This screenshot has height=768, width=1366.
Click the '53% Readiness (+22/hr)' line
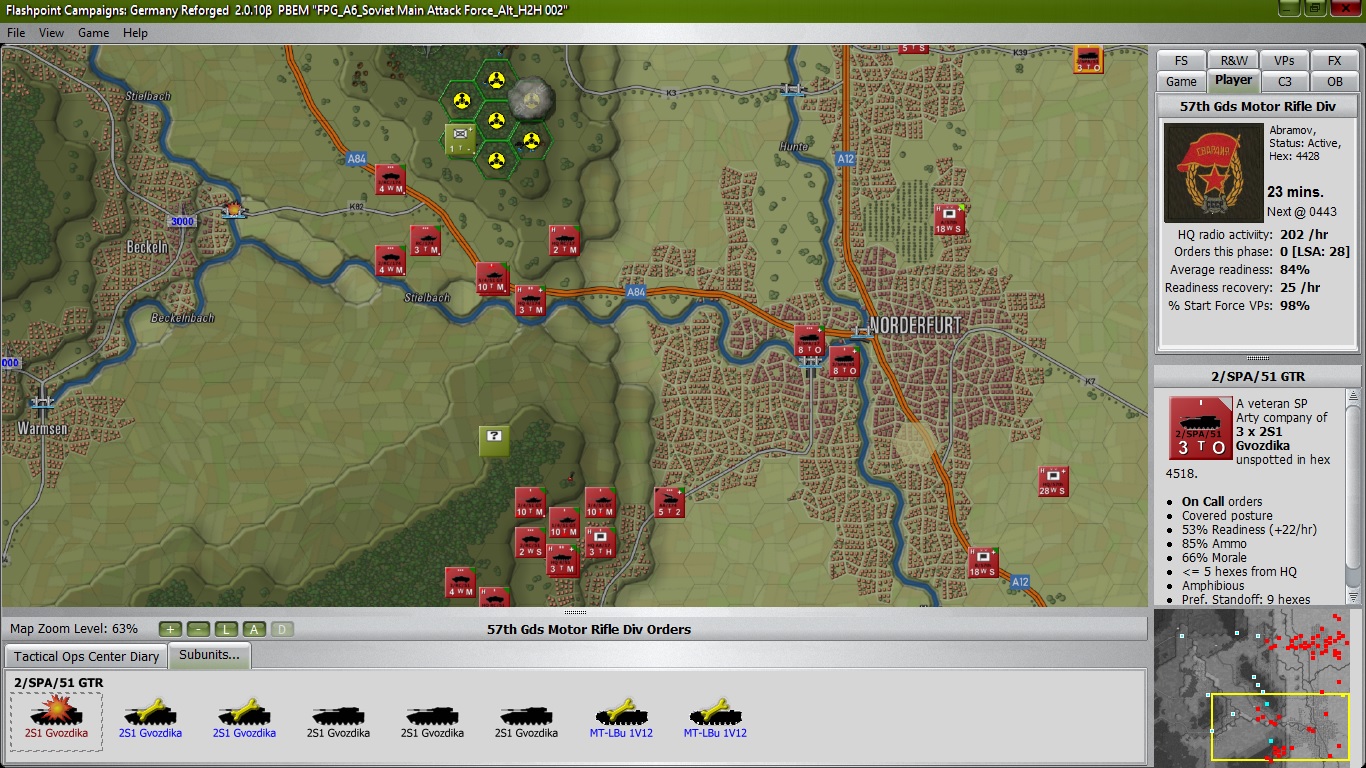pyautogui.click(x=1249, y=530)
